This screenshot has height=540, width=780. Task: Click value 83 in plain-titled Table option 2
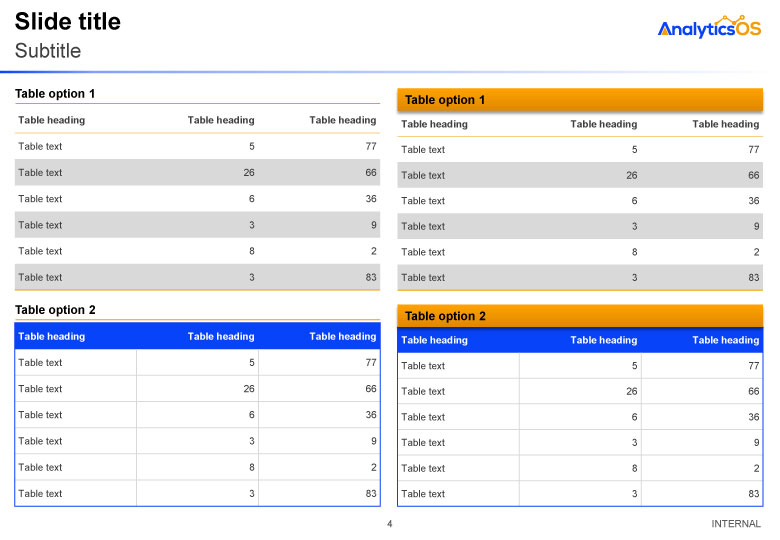371,494
